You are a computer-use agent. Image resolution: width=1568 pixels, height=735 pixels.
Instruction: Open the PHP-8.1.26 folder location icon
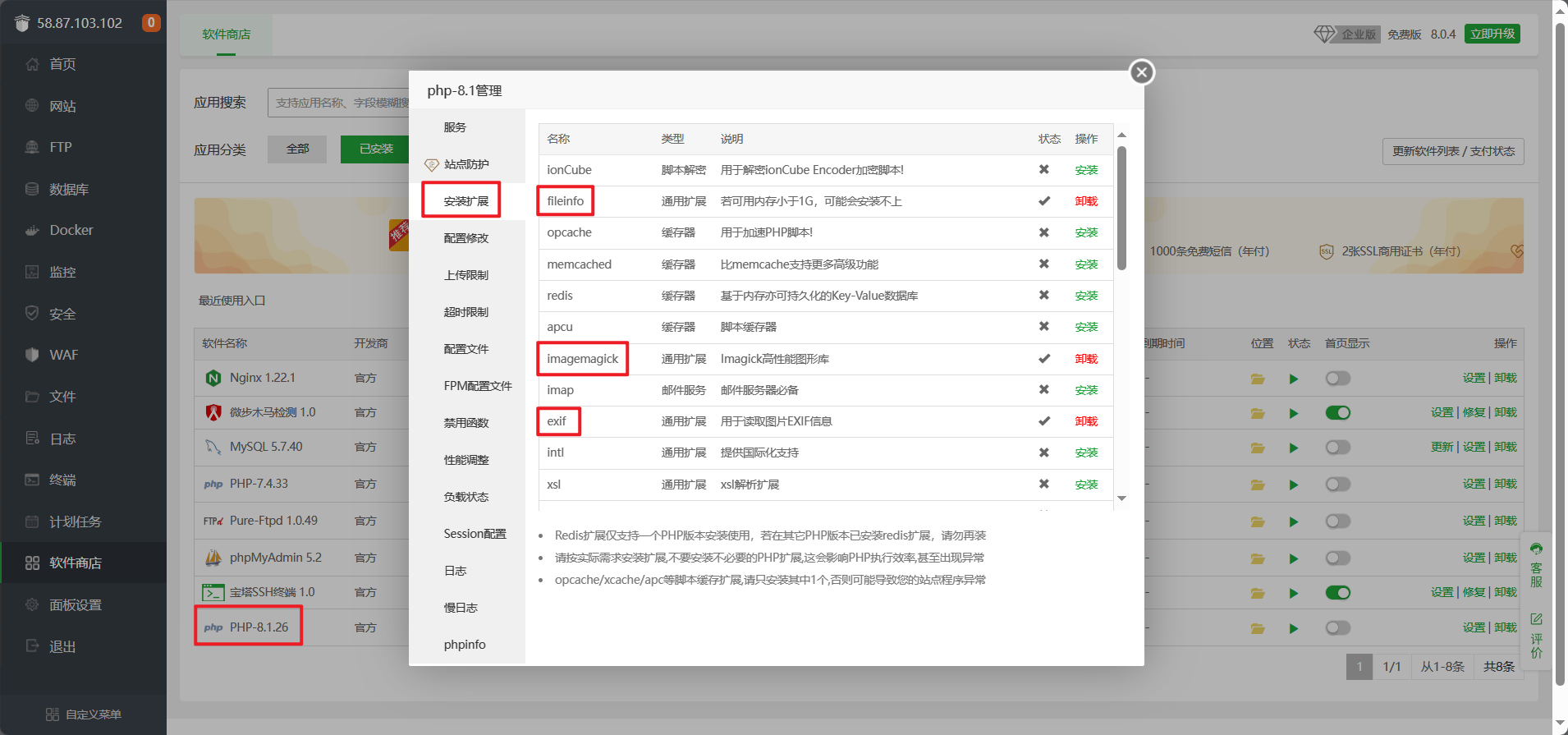[1257, 628]
